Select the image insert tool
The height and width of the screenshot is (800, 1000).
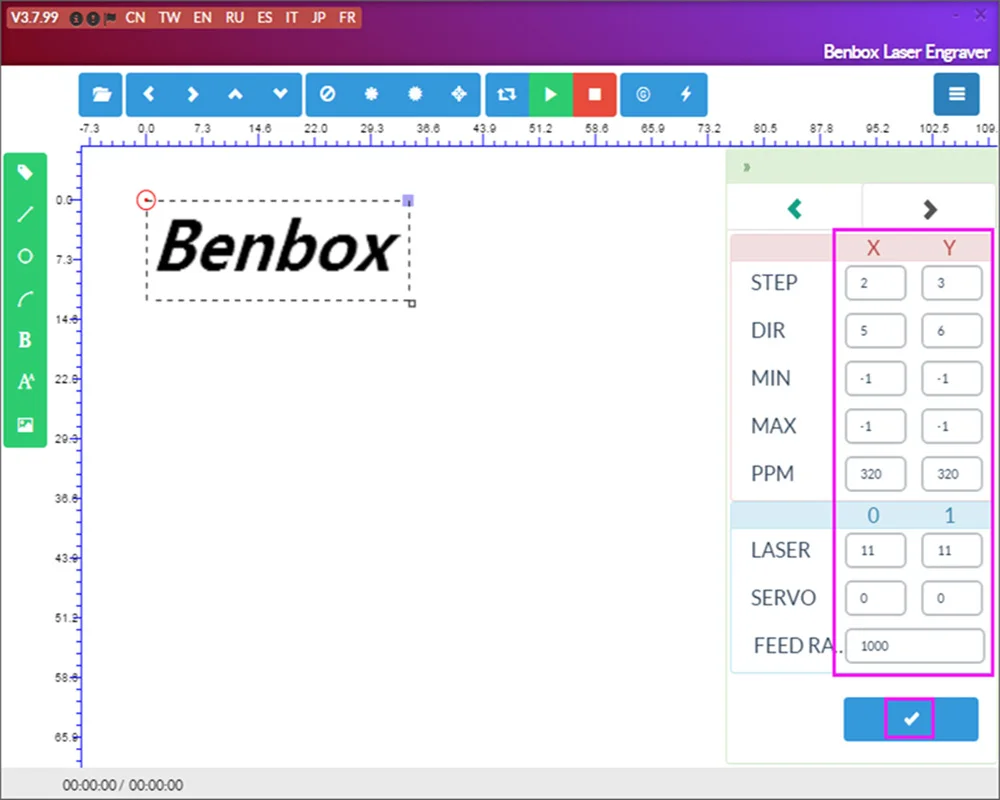click(25, 425)
